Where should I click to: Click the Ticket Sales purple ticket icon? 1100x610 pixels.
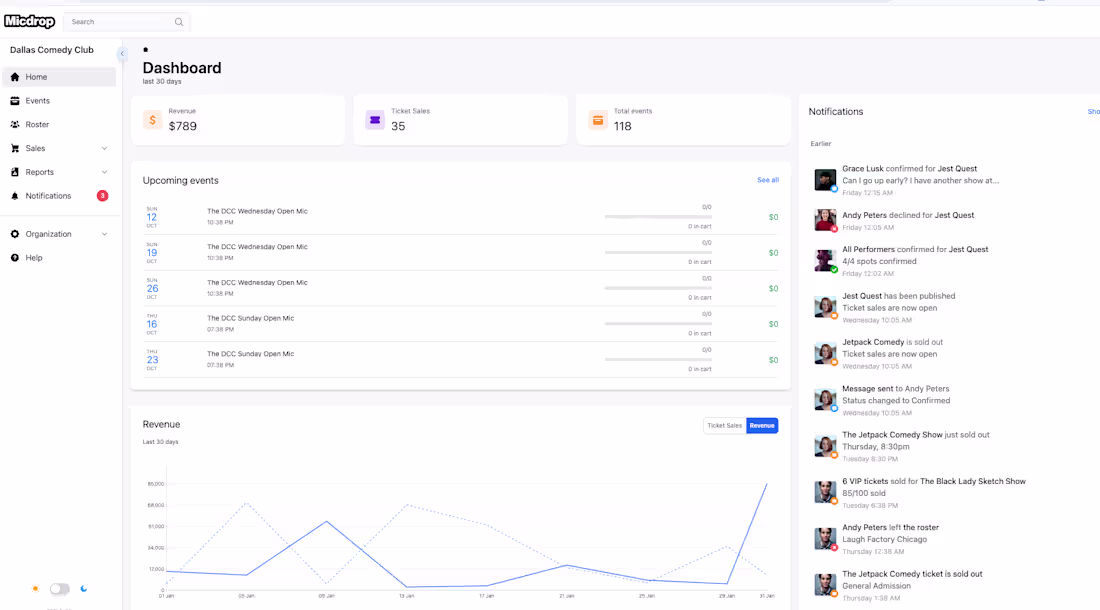[x=375, y=120]
